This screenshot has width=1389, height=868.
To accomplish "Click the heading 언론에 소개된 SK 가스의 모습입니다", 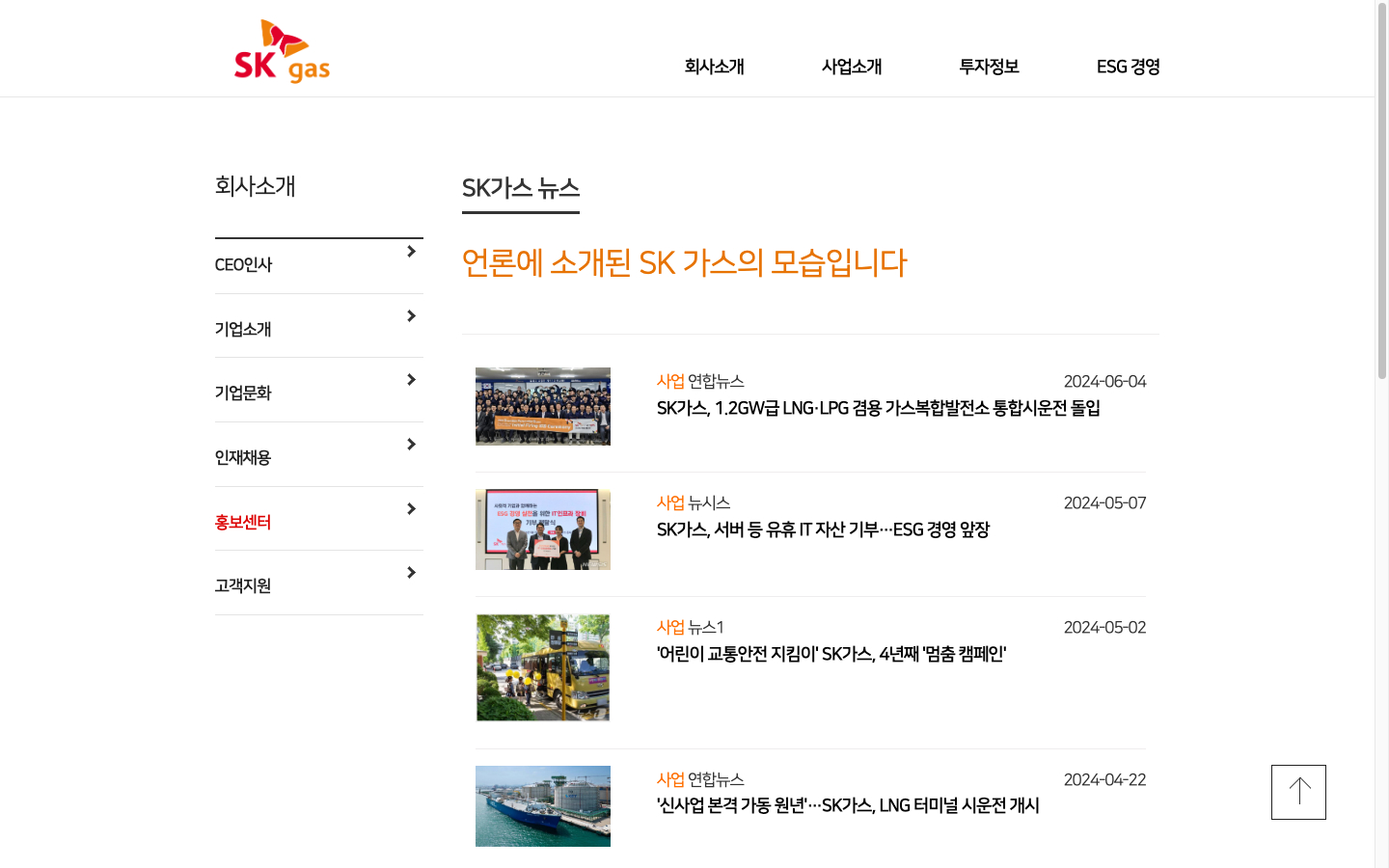I will [x=684, y=262].
